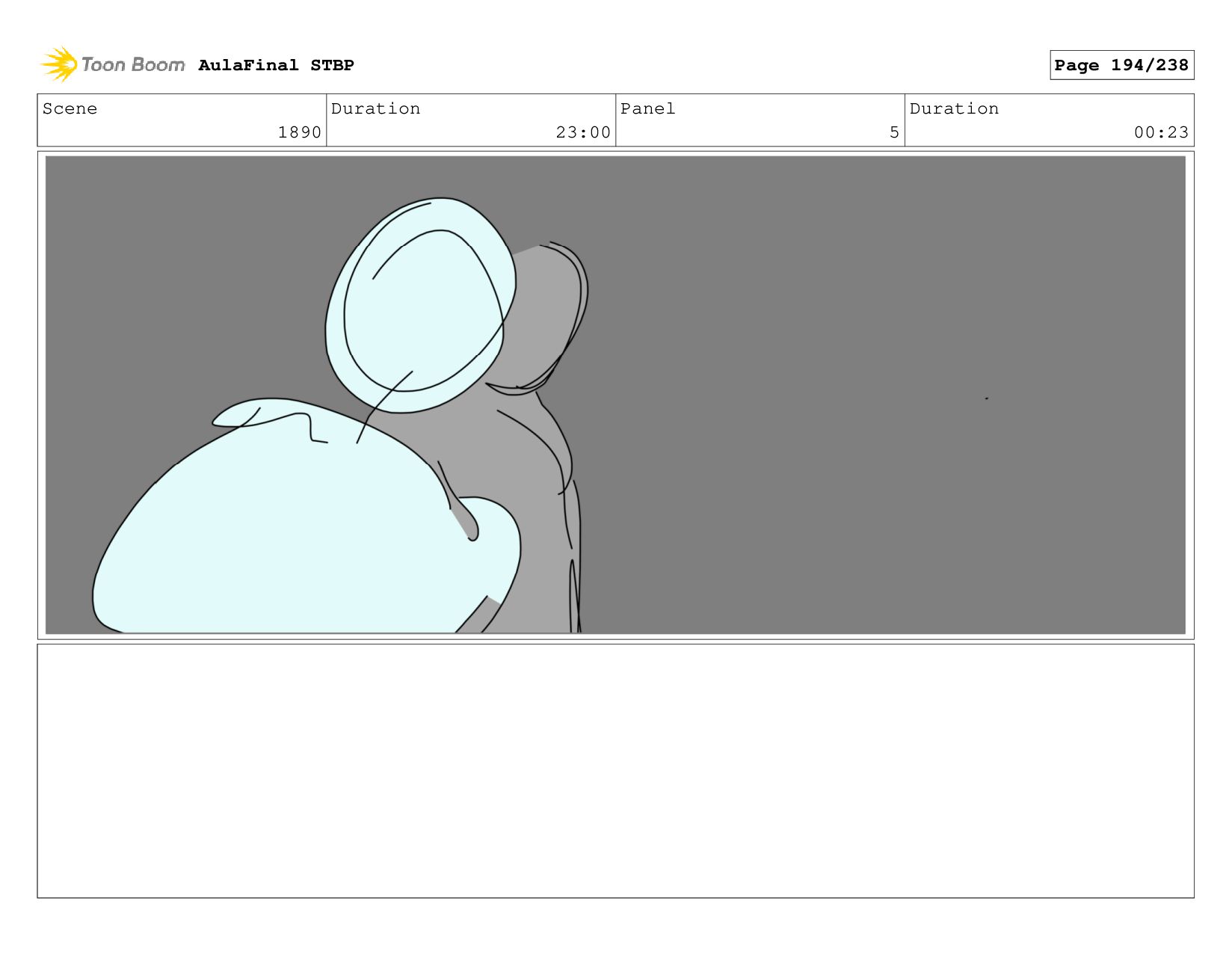Click the storyboard panel drawing

coord(615,395)
